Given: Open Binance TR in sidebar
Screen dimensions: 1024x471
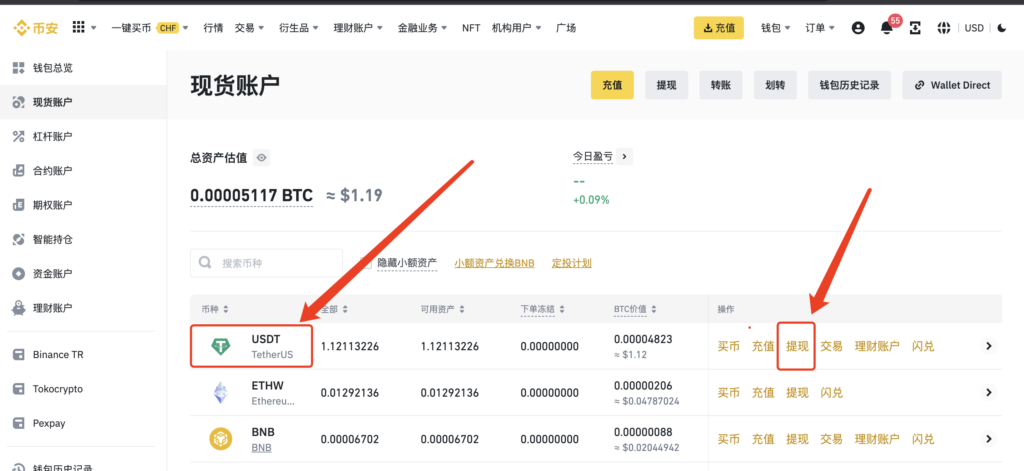Looking at the screenshot, I should (83, 355).
